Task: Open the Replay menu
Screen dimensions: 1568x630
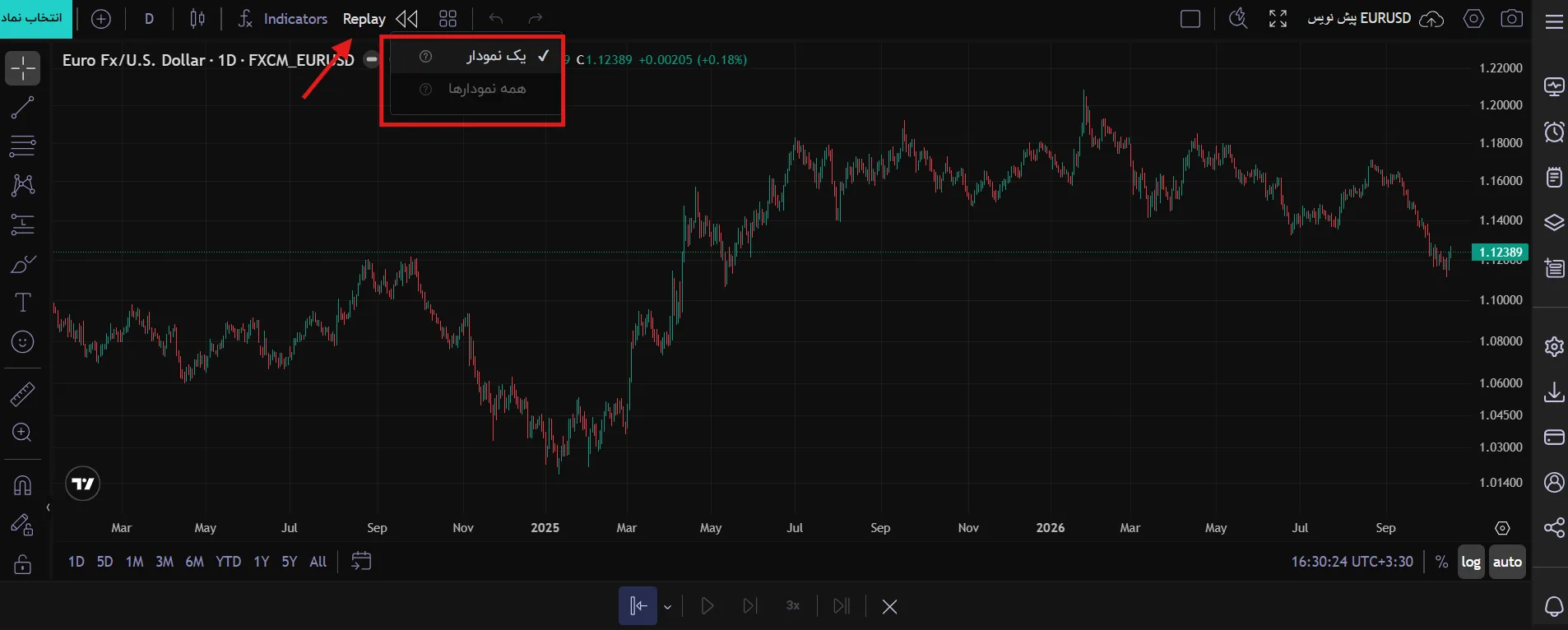Action: pyautogui.click(x=364, y=19)
